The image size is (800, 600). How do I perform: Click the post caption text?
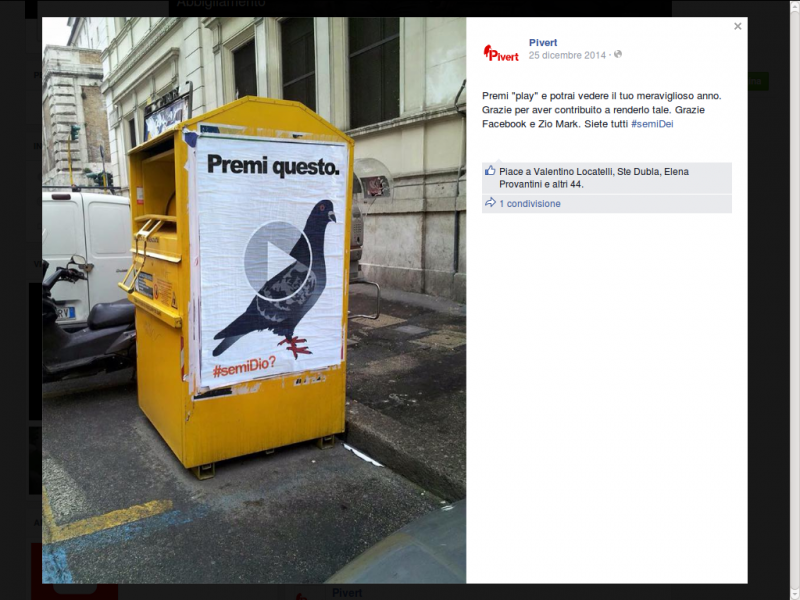[602, 110]
